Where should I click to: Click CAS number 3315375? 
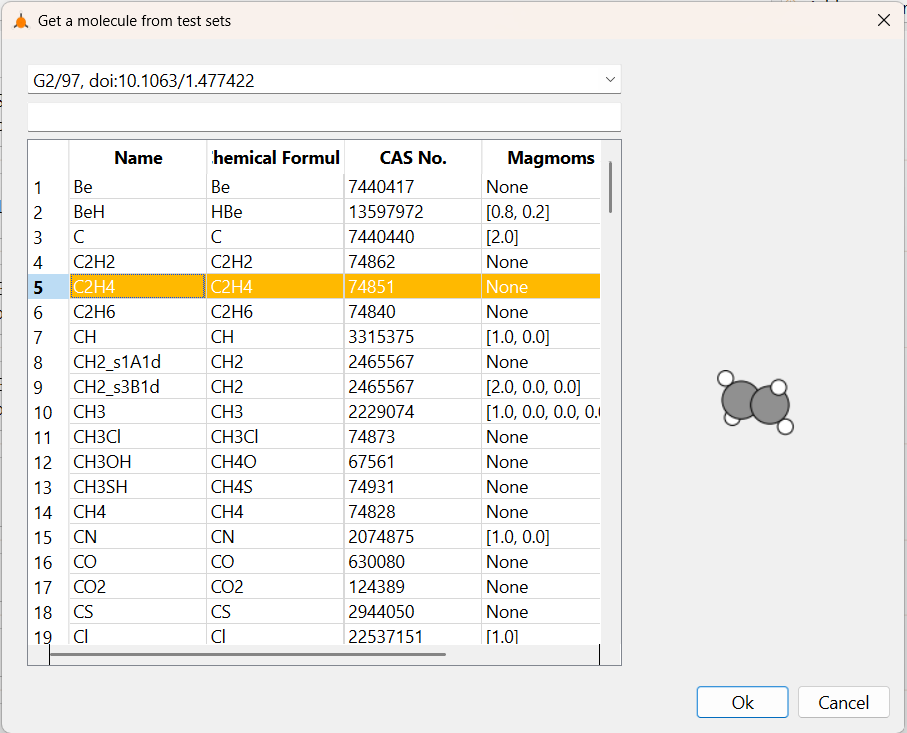click(413, 337)
